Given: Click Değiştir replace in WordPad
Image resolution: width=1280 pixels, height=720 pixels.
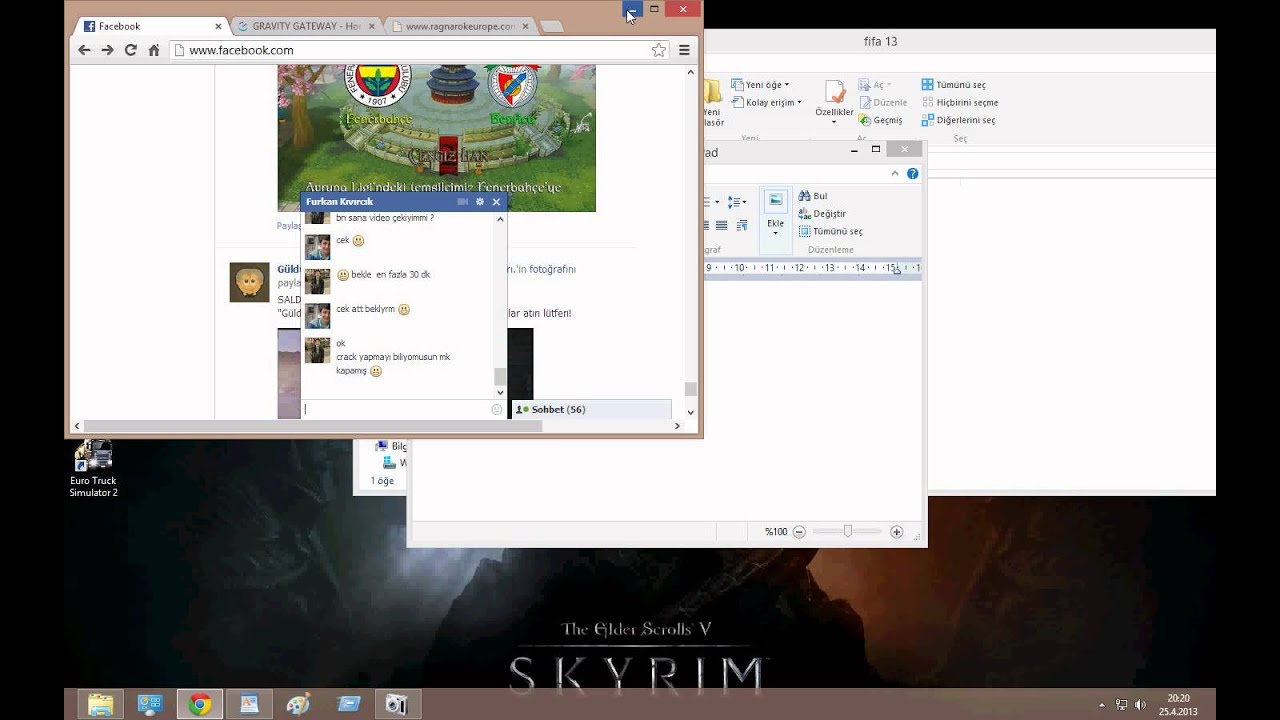Looking at the screenshot, I should 822,214.
